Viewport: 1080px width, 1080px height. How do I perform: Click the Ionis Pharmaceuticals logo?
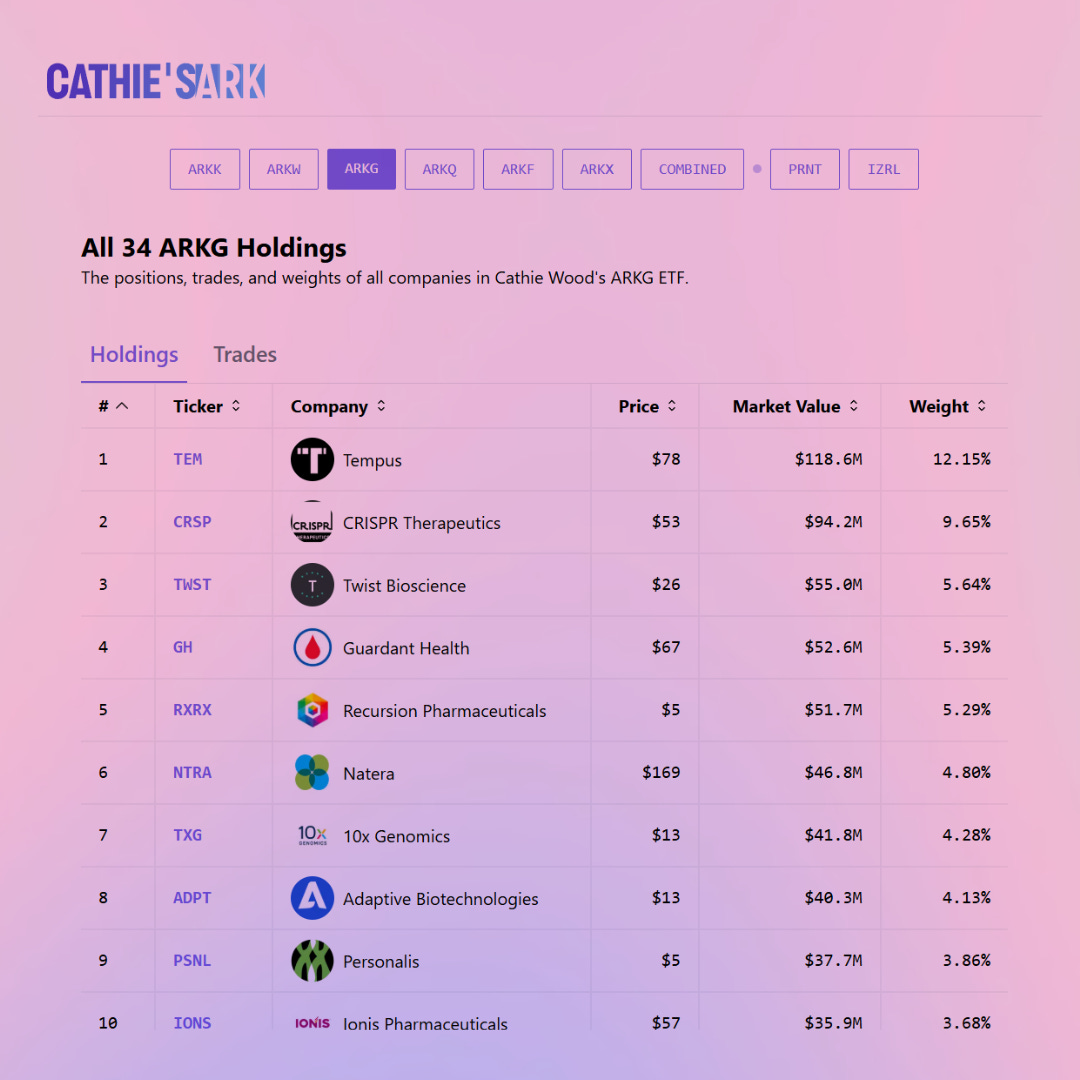pos(312,1023)
